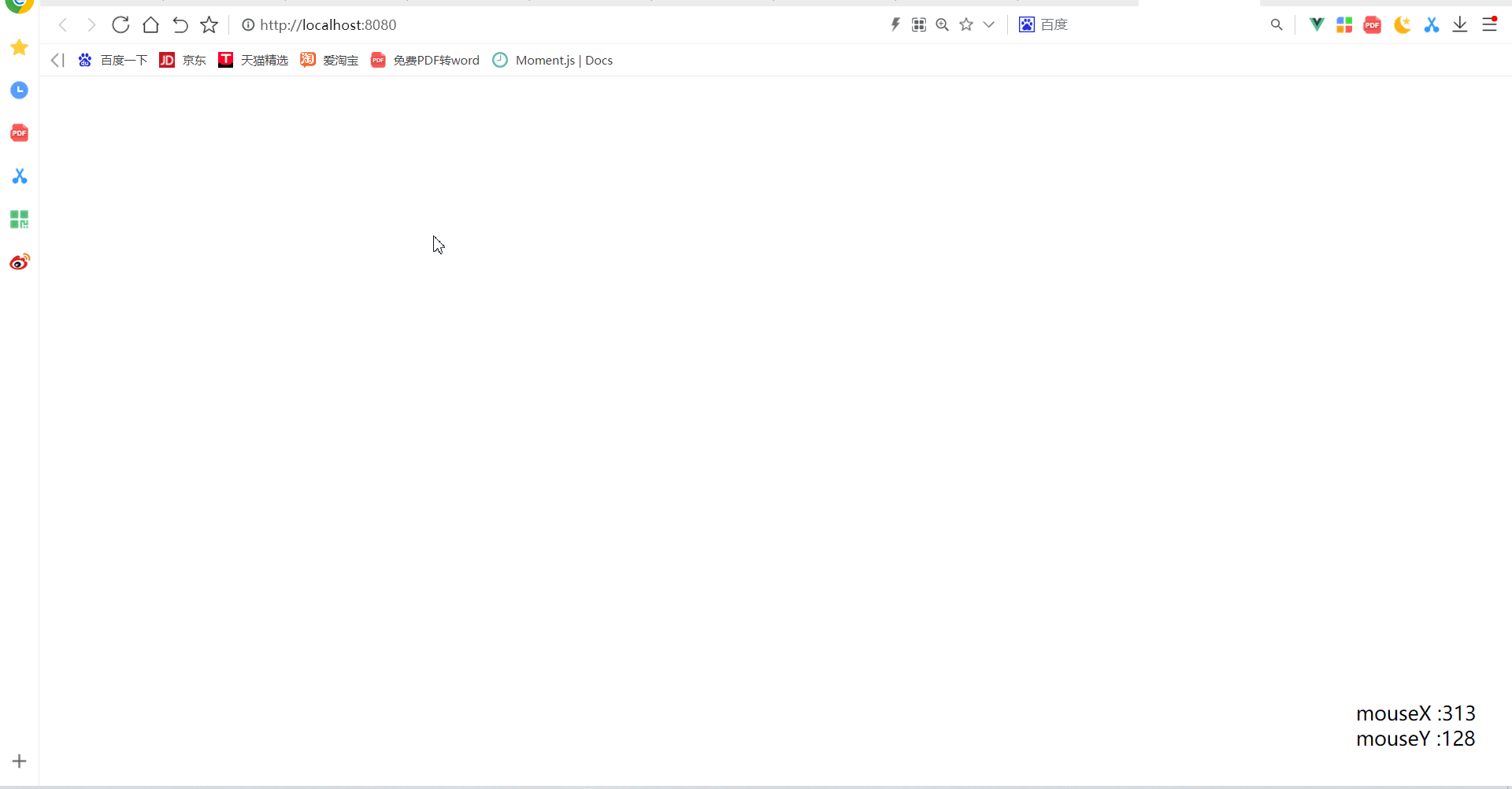View site info icon beside the URL
Viewport: 1512px width, 789px height.
click(248, 25)
